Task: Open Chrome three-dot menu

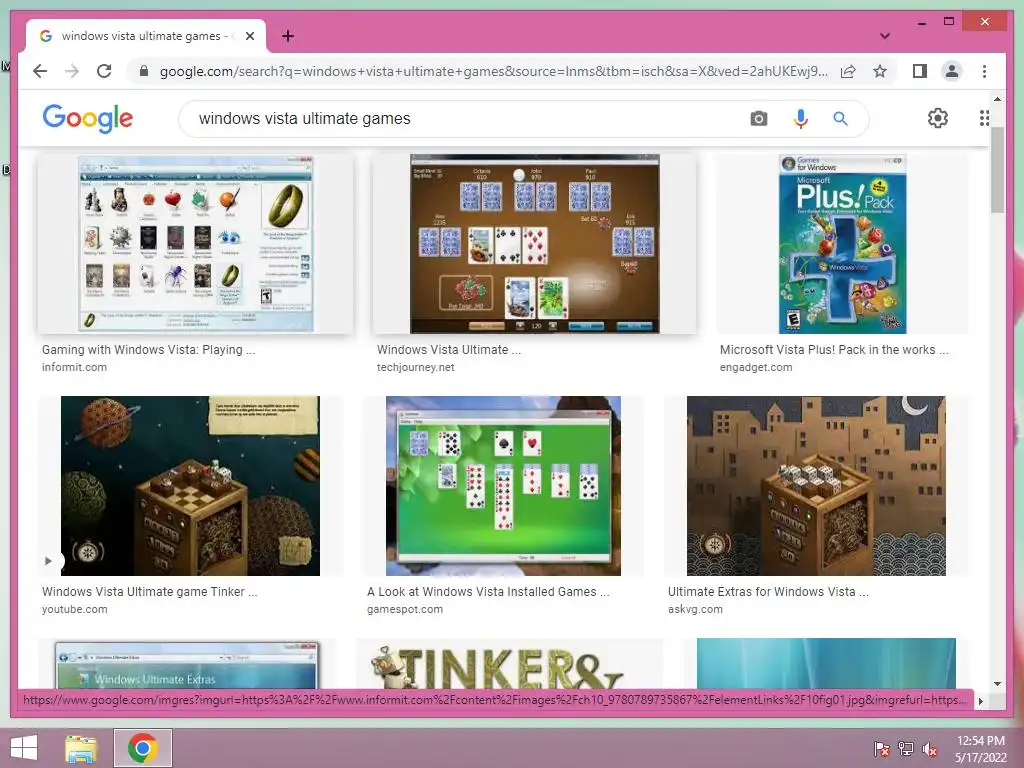Action: click(984, 71)
